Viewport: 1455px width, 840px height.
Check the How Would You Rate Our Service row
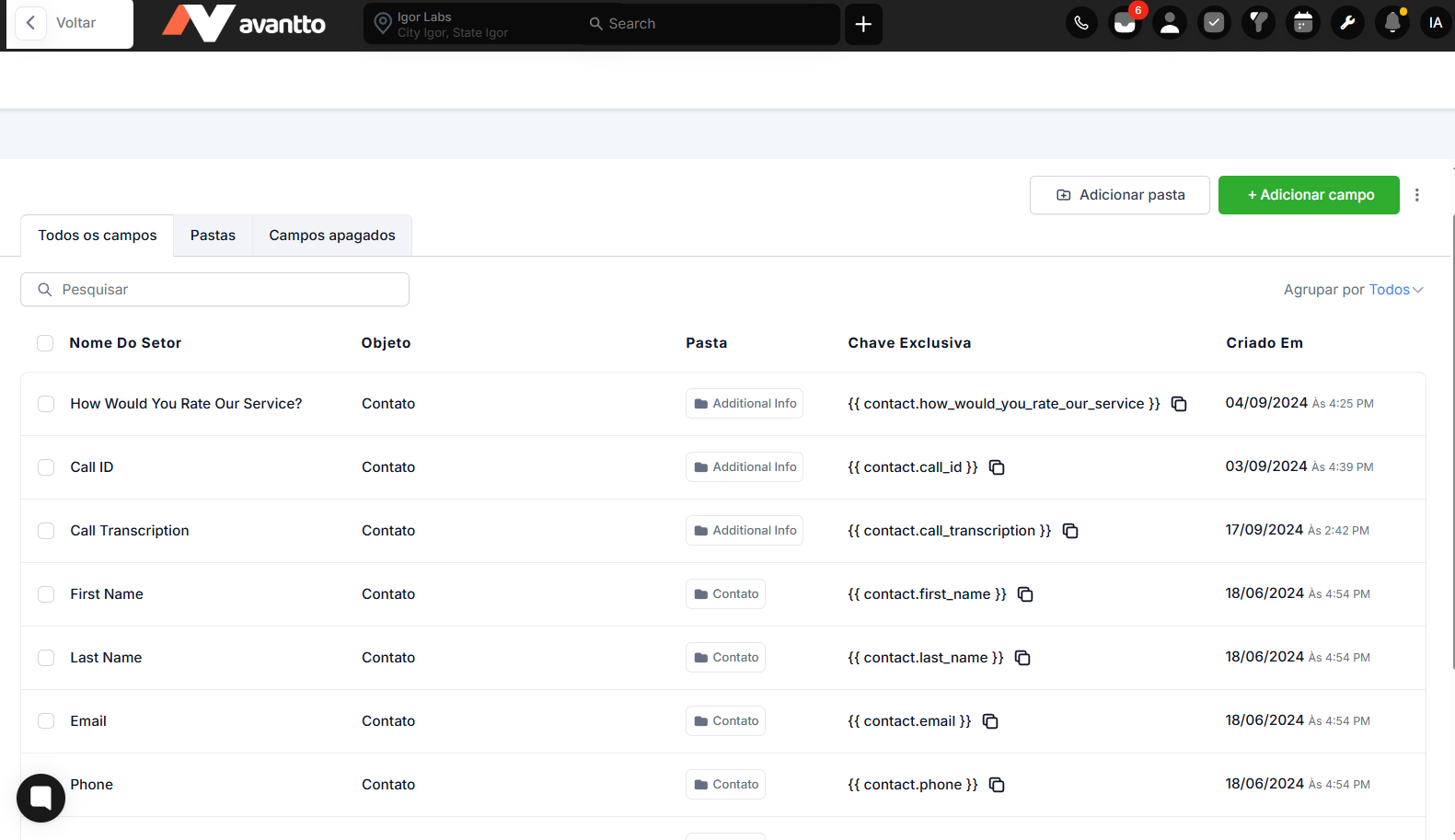point(46,404)
